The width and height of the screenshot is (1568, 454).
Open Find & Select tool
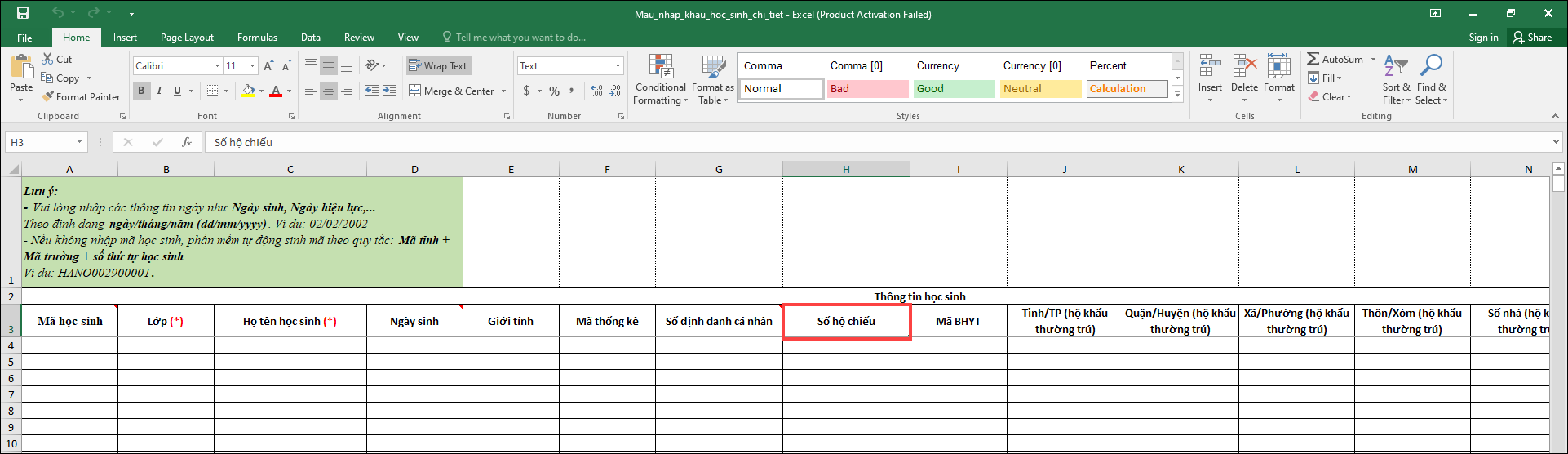tap(1431, 79)
